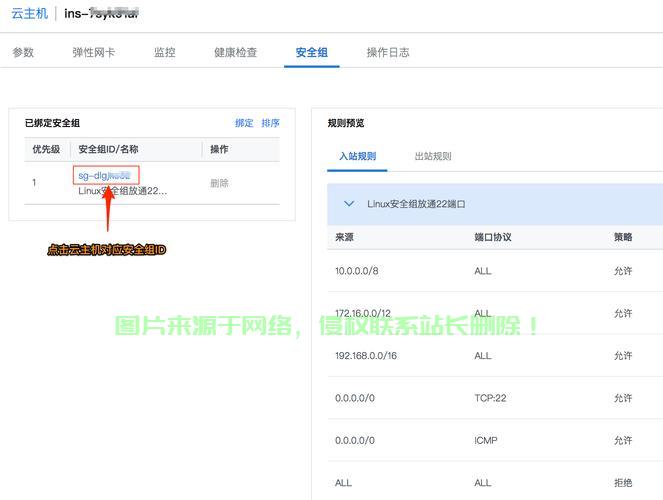Click the 规则预览 panel title

pyautogui.click(x=346, y=123)
